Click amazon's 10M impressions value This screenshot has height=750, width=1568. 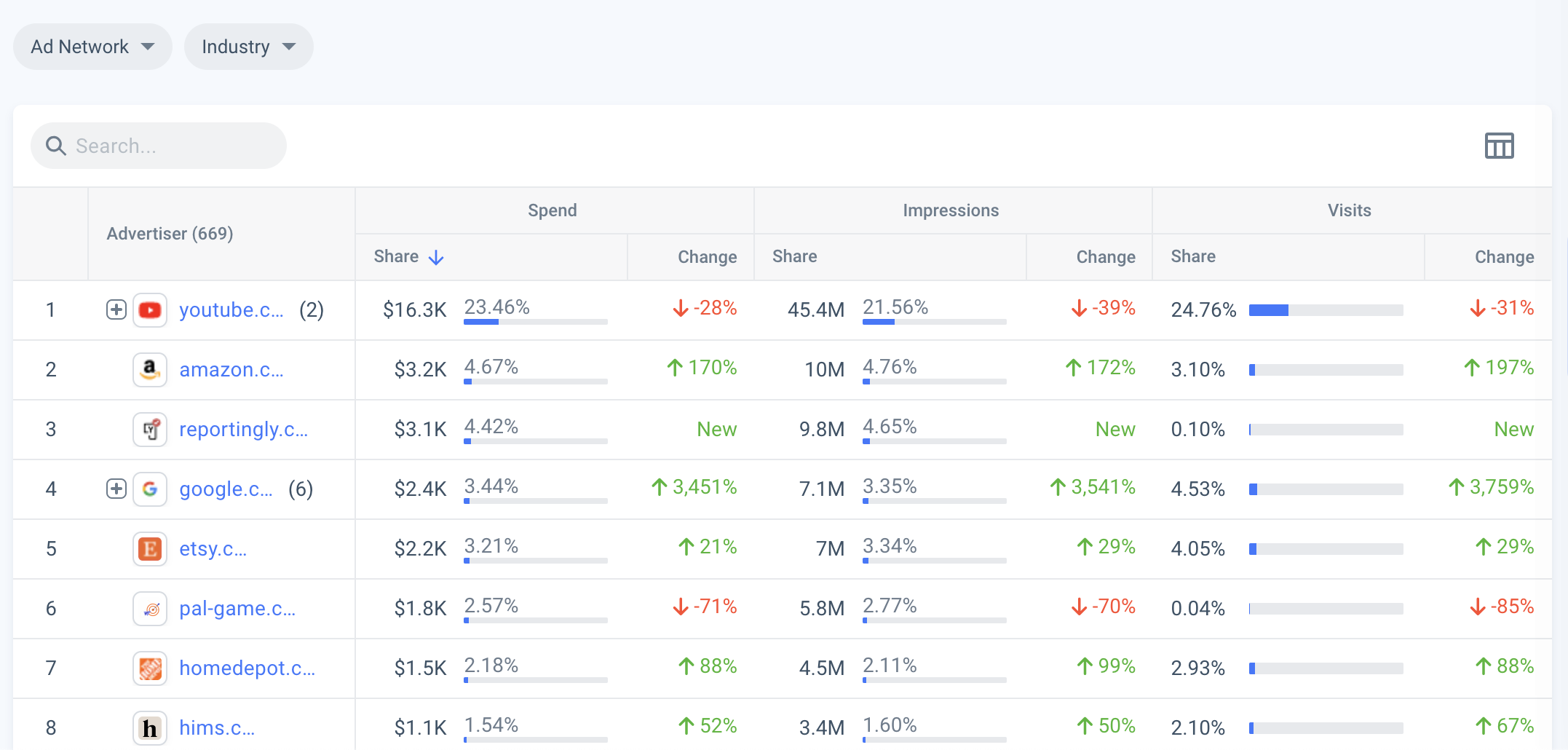pyautogui.click(x=825, y=370)
